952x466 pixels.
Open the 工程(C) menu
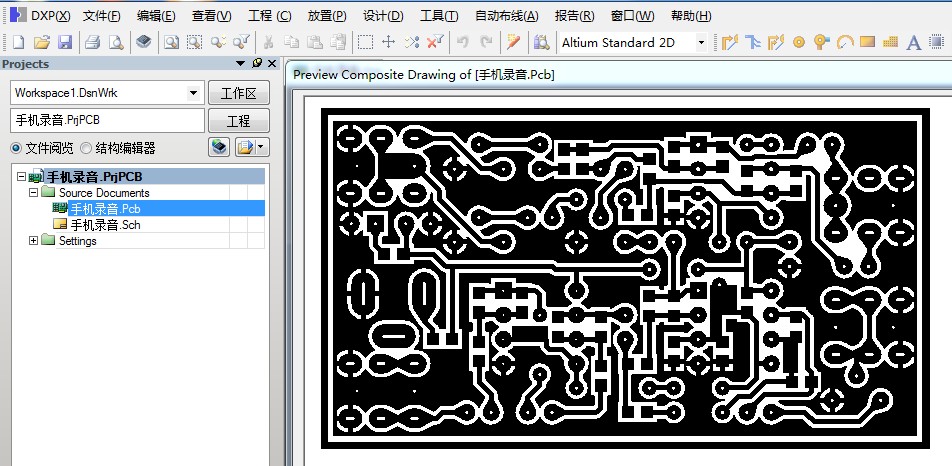point(270,16)
